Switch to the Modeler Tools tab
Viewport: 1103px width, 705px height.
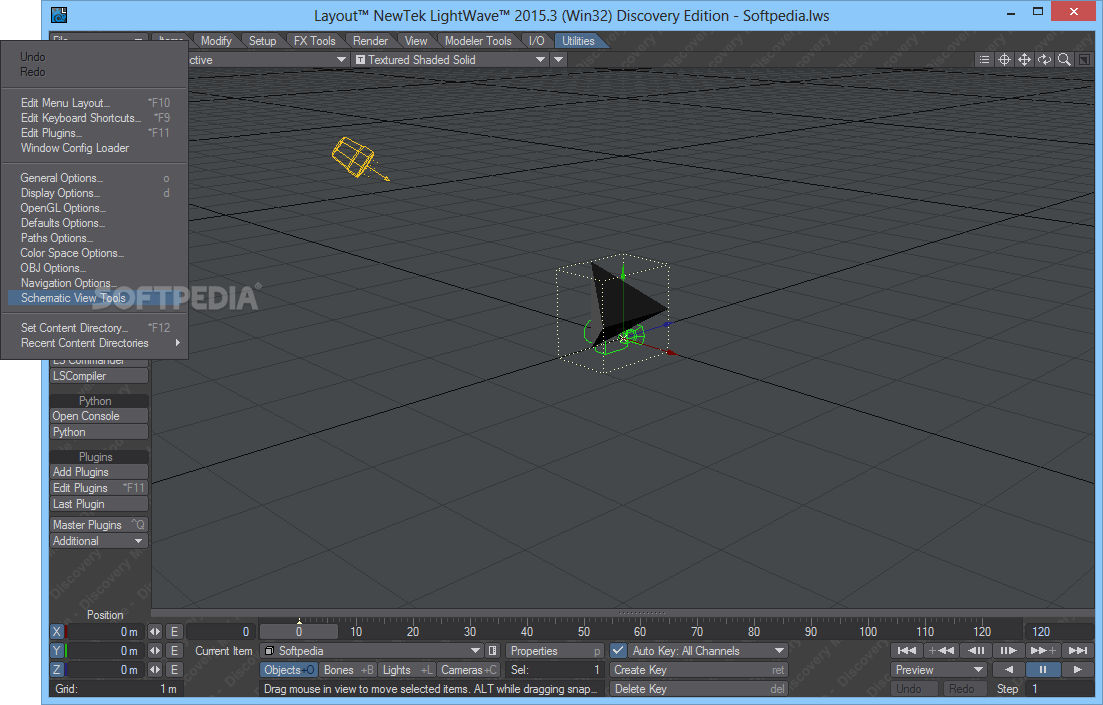point(478,41)
